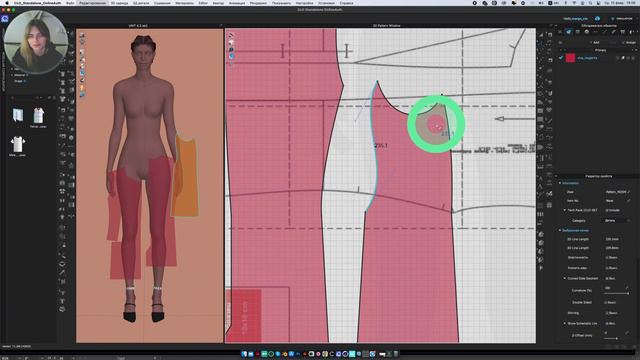The image size is (640, 360).
Task: Open the Apple menu
Action: point(7,3)
